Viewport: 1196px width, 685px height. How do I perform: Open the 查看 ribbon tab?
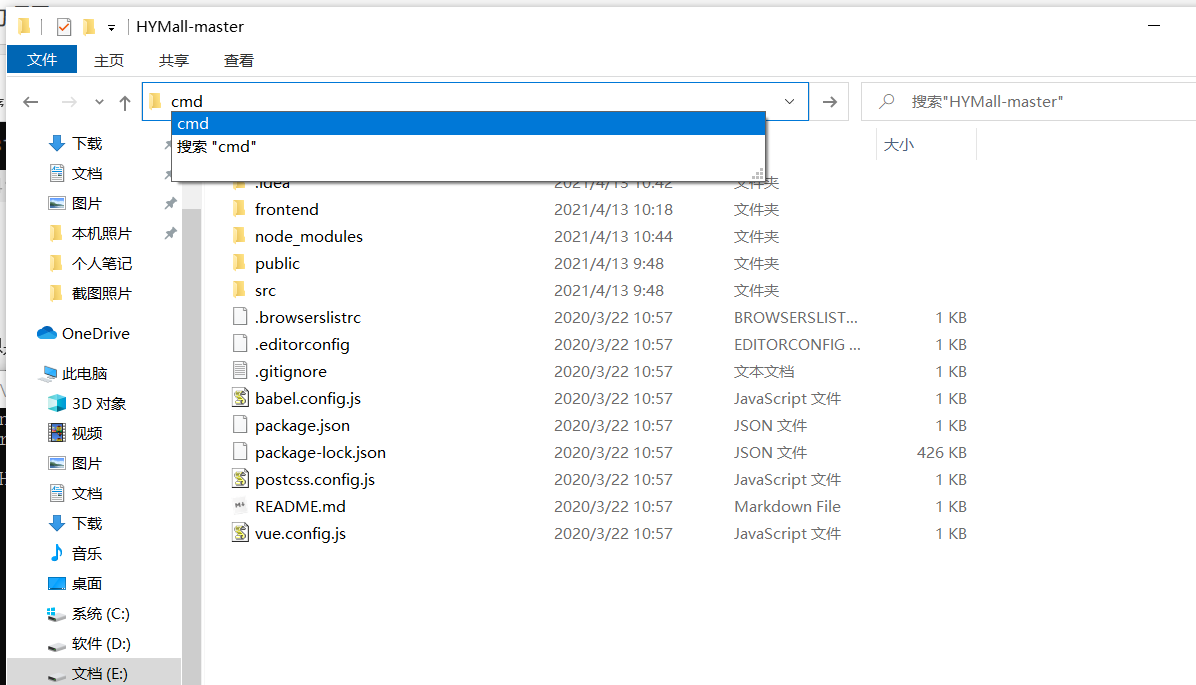click(x=239, y=60)
